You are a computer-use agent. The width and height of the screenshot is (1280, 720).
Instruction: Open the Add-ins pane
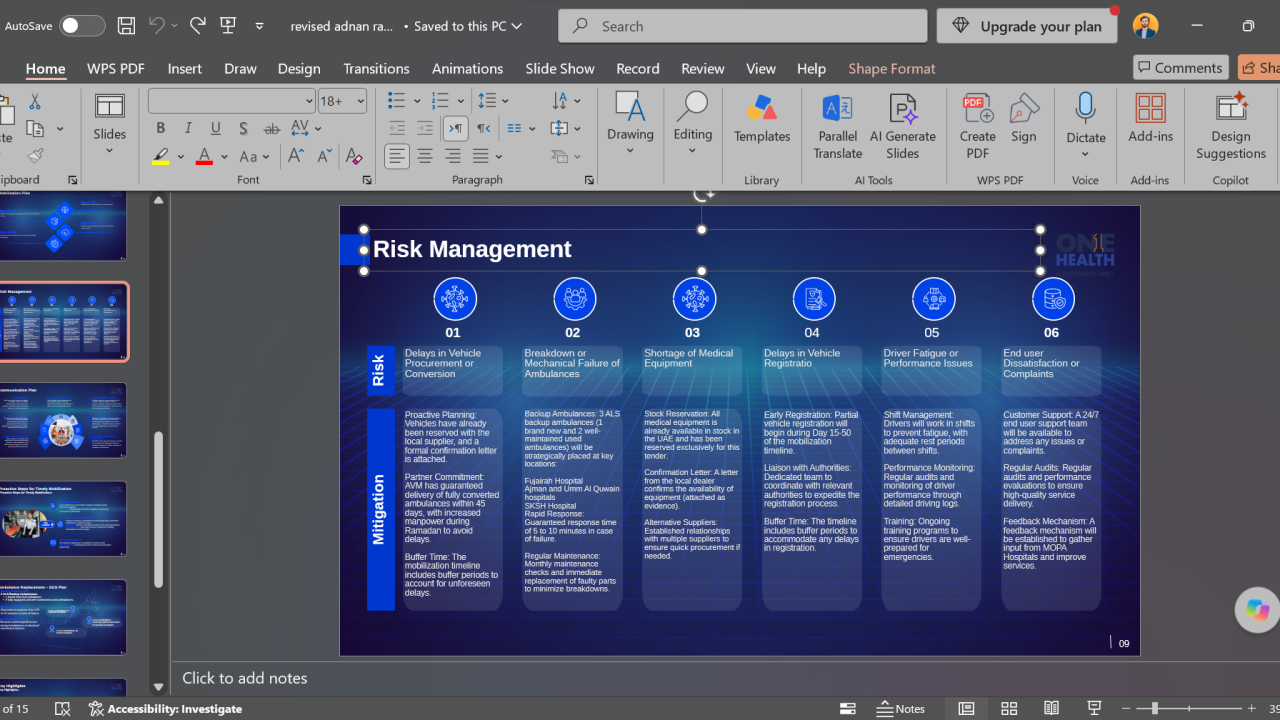(x=1151, y=119)
